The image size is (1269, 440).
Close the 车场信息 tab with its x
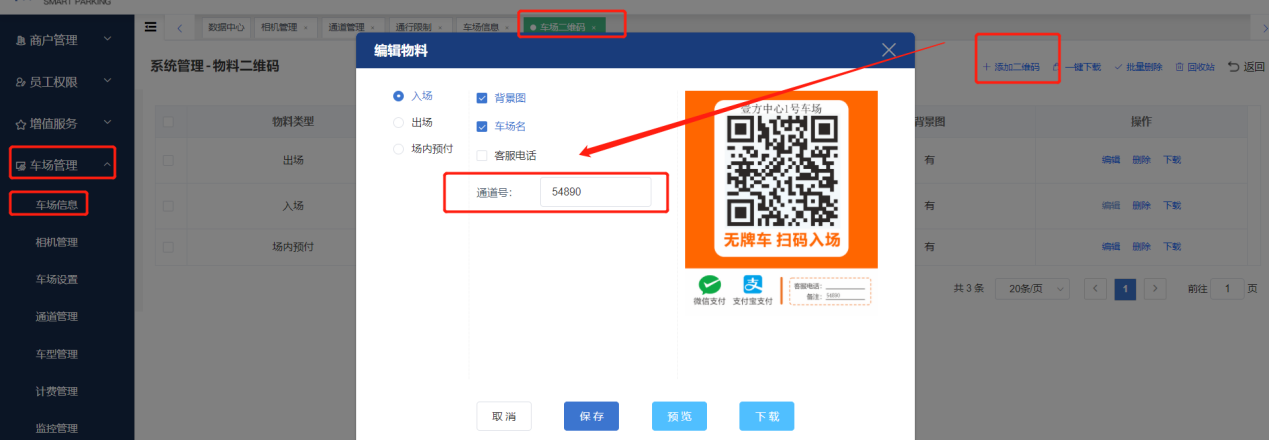(506, 27)
